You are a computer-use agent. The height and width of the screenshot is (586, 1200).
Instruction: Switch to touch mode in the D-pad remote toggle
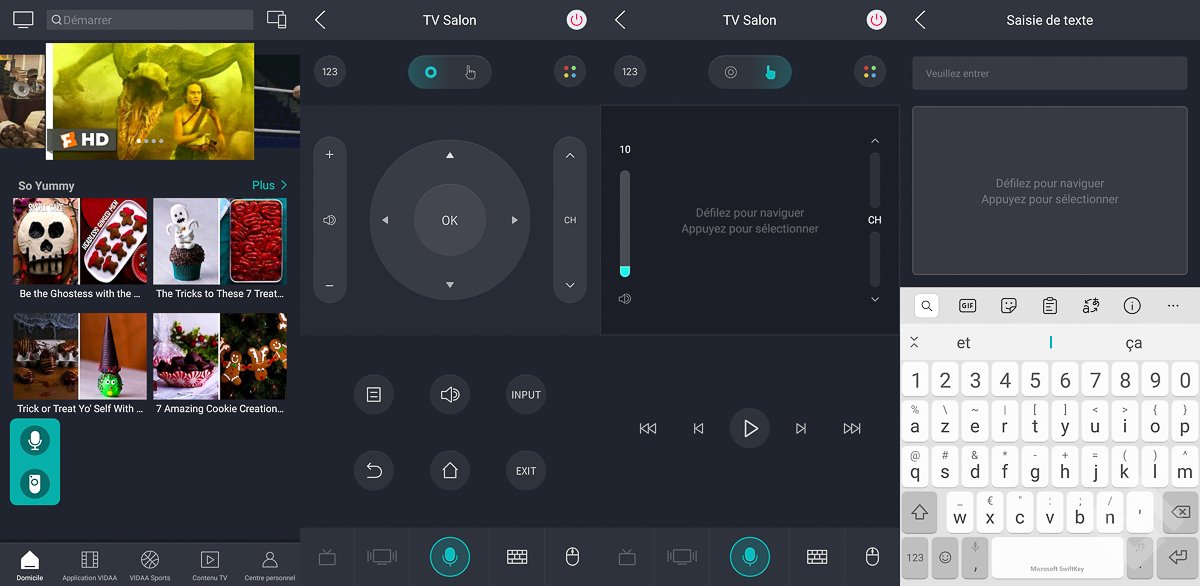point(470,72)
